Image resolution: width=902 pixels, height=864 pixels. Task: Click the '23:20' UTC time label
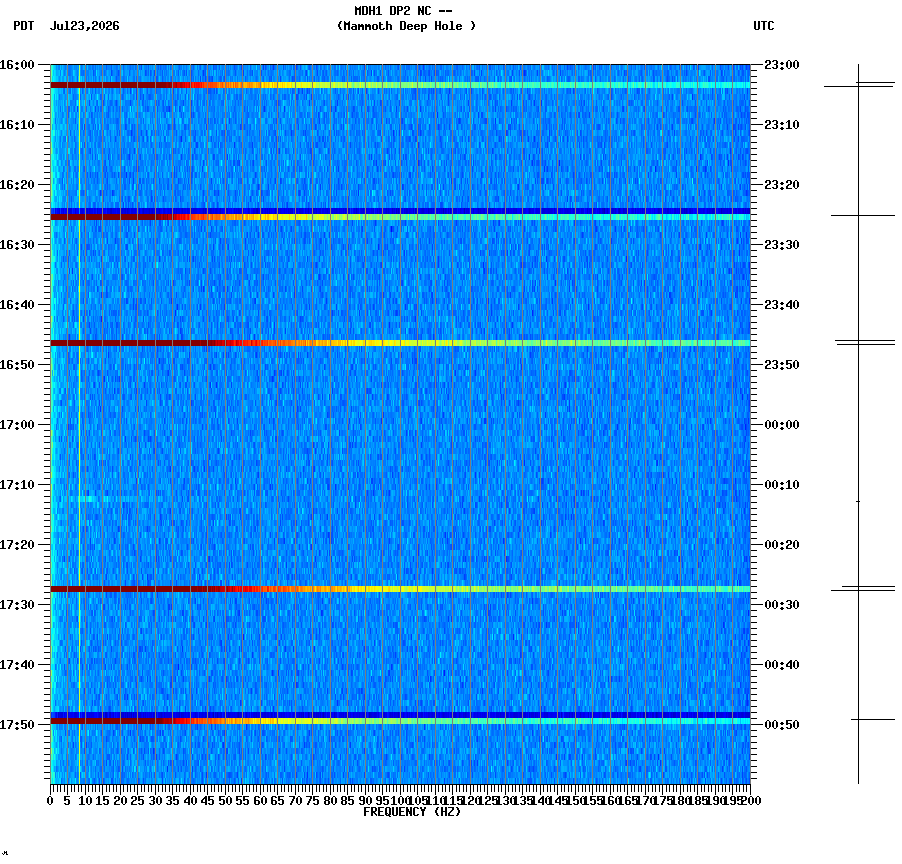782,185
